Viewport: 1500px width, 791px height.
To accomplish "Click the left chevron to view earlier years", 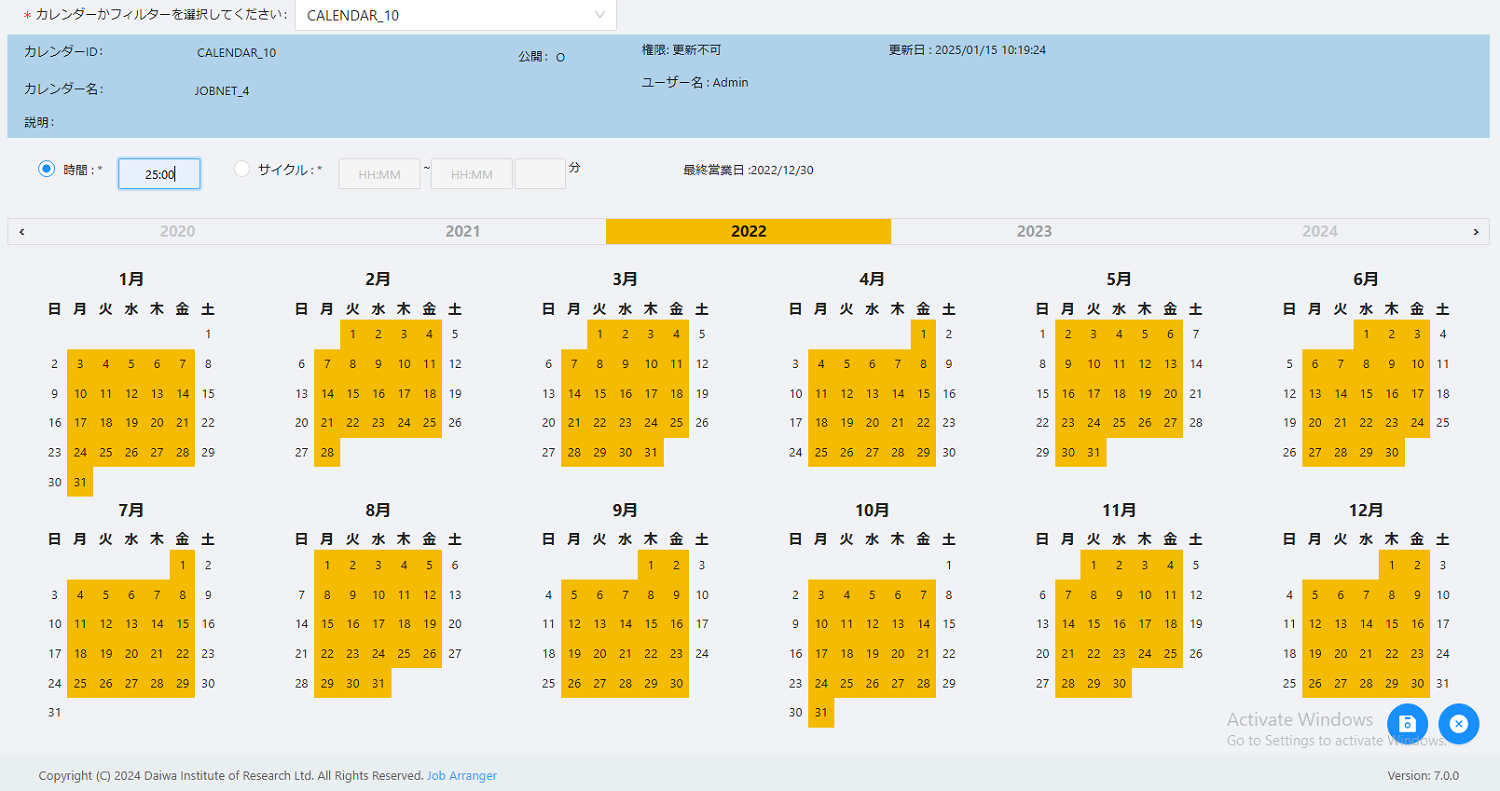I will click(21, 231).
